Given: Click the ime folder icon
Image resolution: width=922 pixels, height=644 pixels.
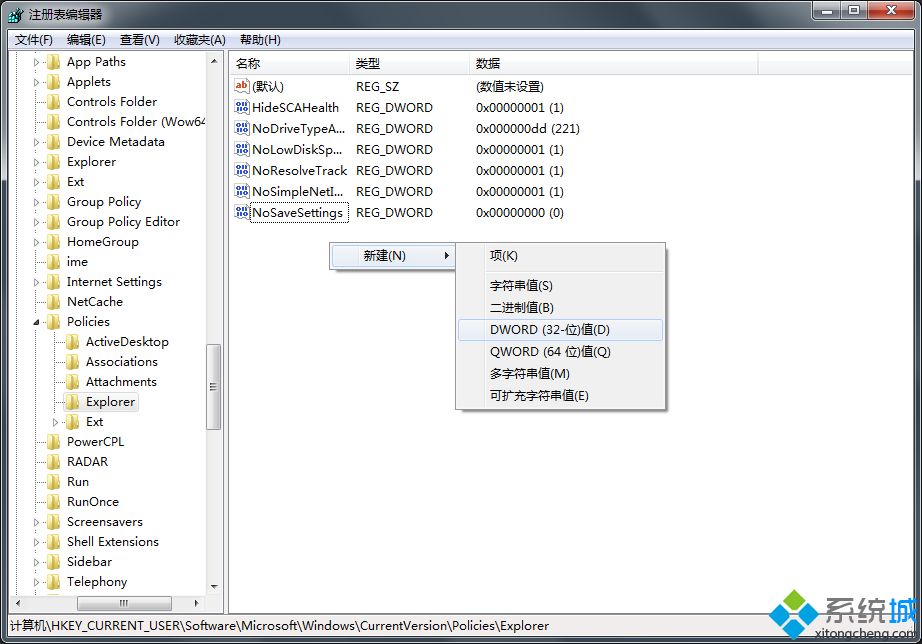Looking at the screenshot, I should [x=54, y=262].
